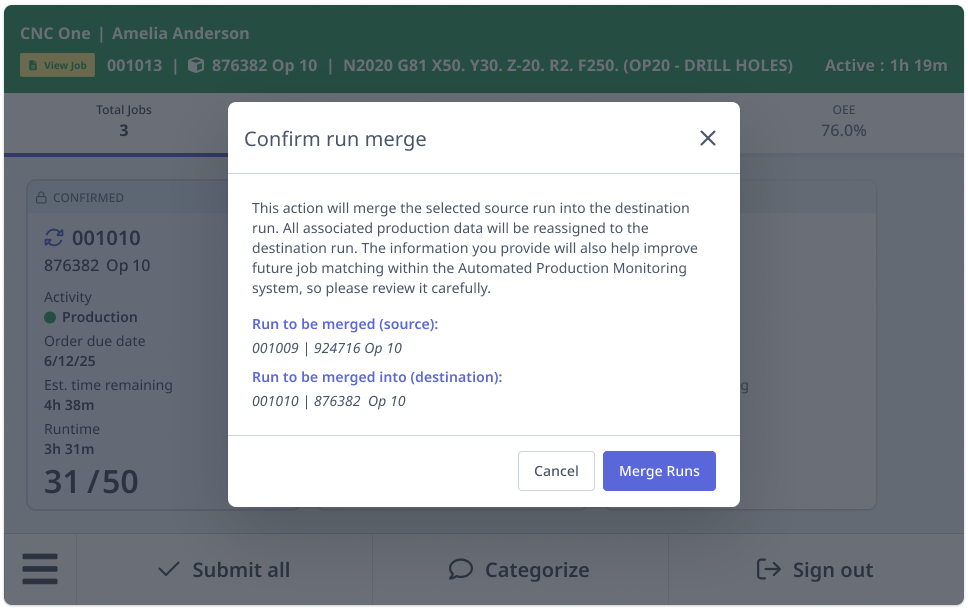
Task: Click the speech bubble Categorize icon
Action: (460, 569)
